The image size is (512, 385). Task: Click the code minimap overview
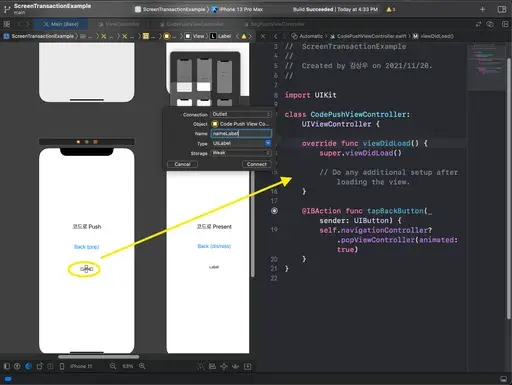[486, 67]
